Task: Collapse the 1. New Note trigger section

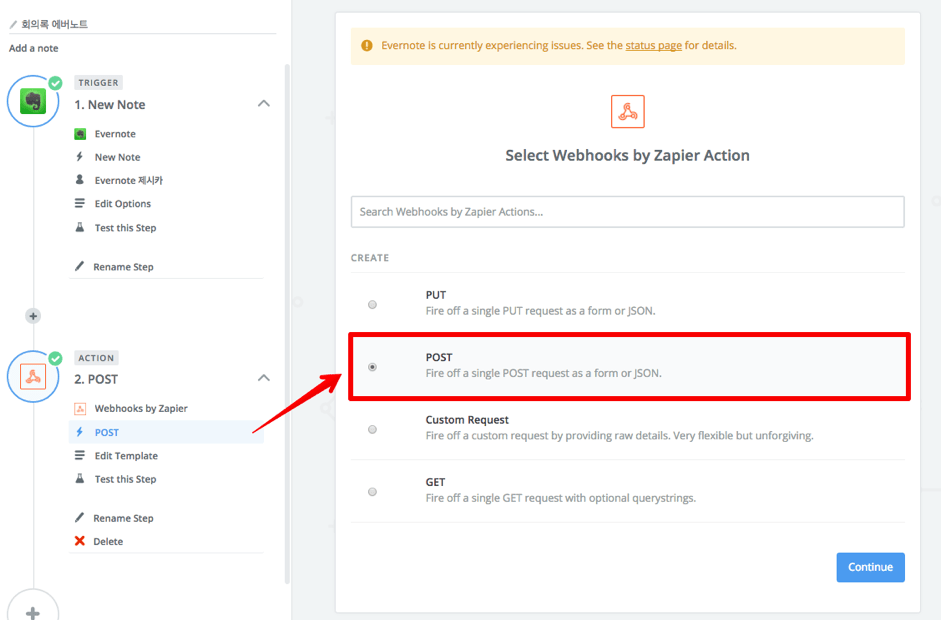Action: pos(263,103)
